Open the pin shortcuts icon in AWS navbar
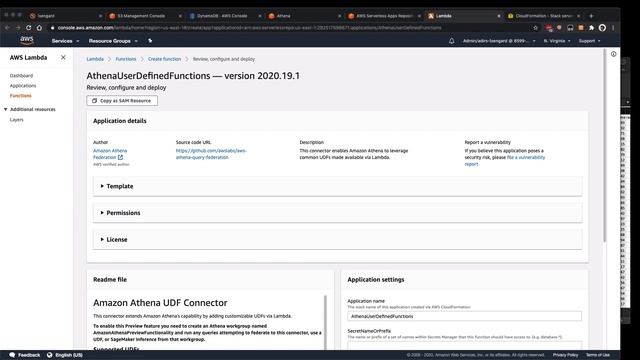This screenshot has width=640, height=360. point(150,41)
